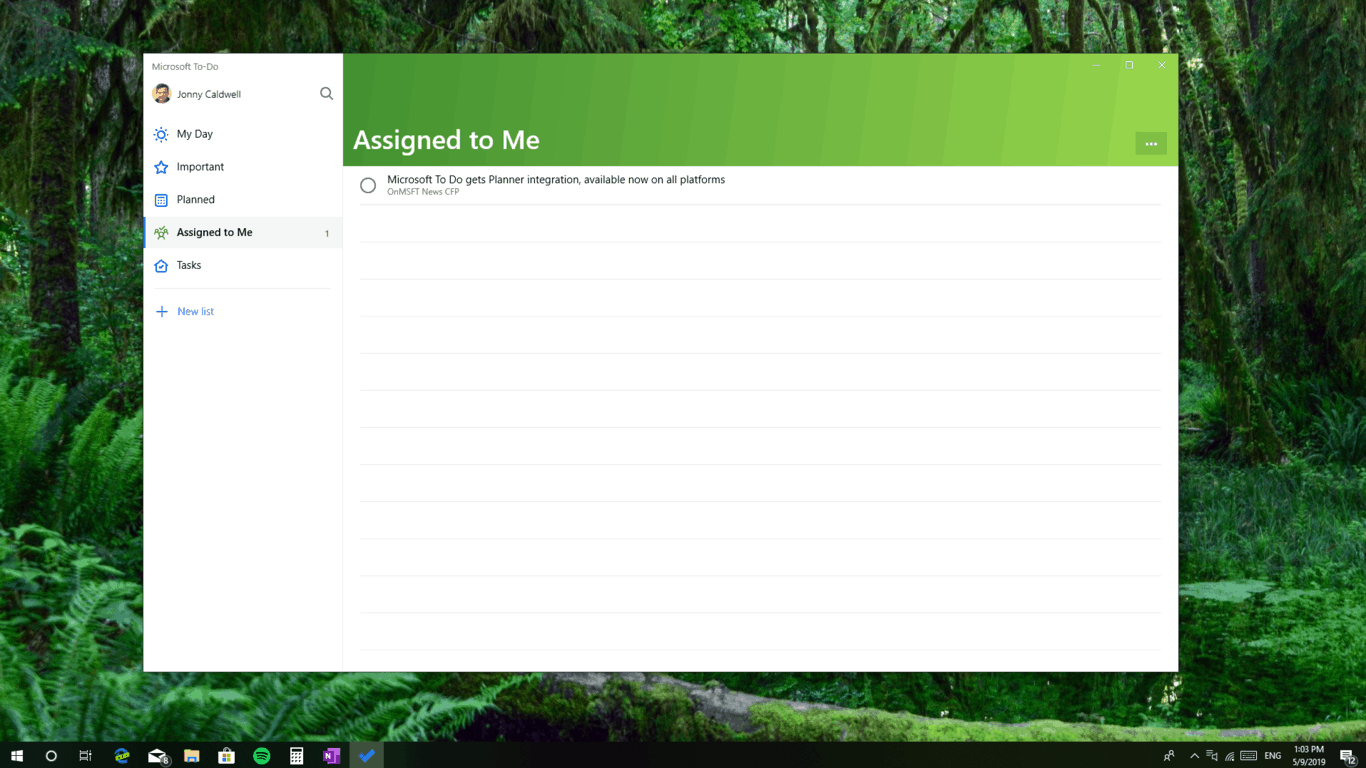The height and width of the screenshot is (768, 1366).
Task: Open the clock showing 1:03 PM
Action: pos(1309,756)
